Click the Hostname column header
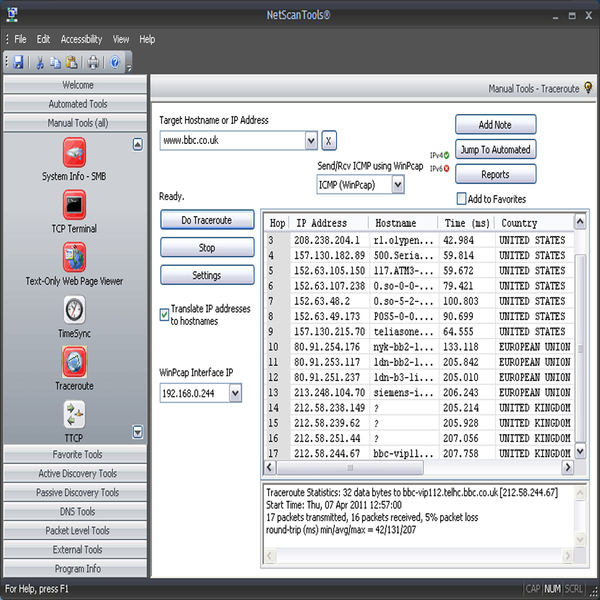The height and width of the screenshot is (600, 600). coord(403,223)
